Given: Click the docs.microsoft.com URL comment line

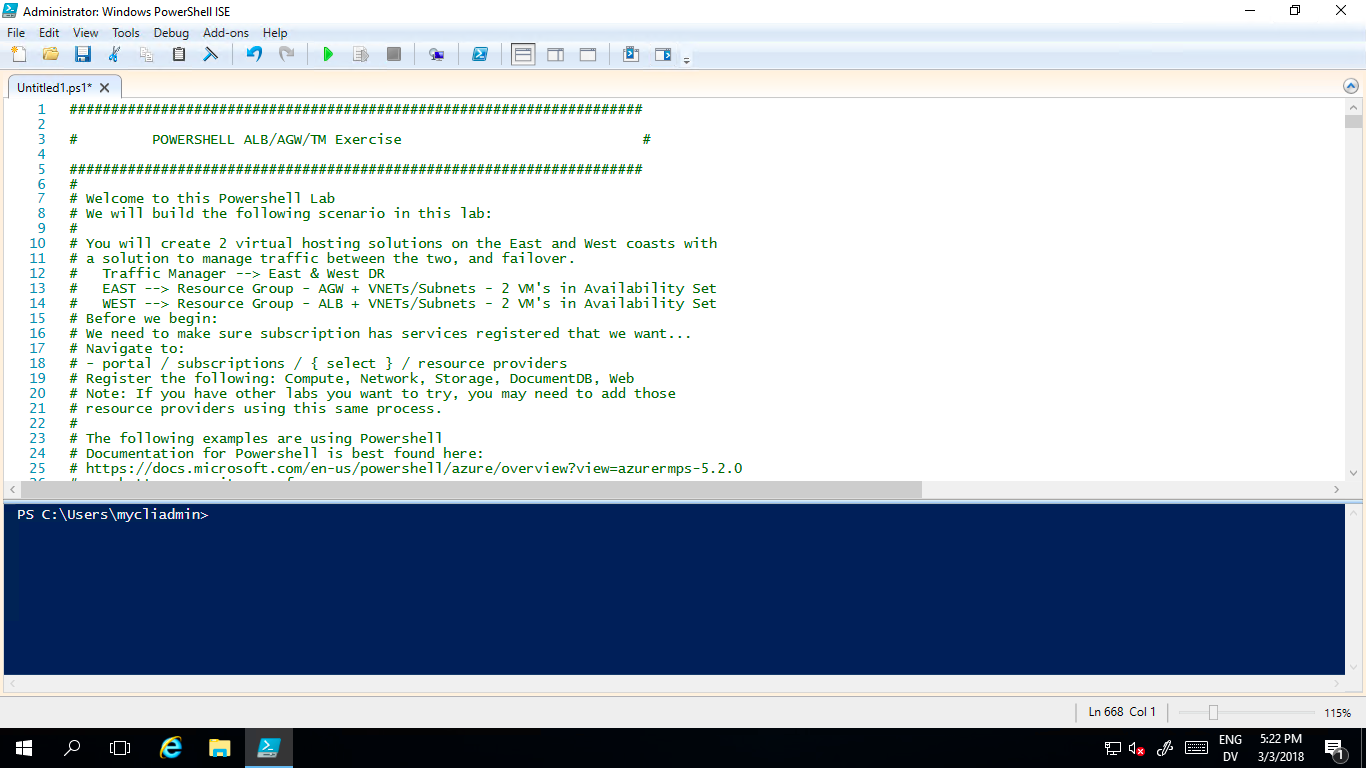Looking at the screenshot, I should 406,468.
